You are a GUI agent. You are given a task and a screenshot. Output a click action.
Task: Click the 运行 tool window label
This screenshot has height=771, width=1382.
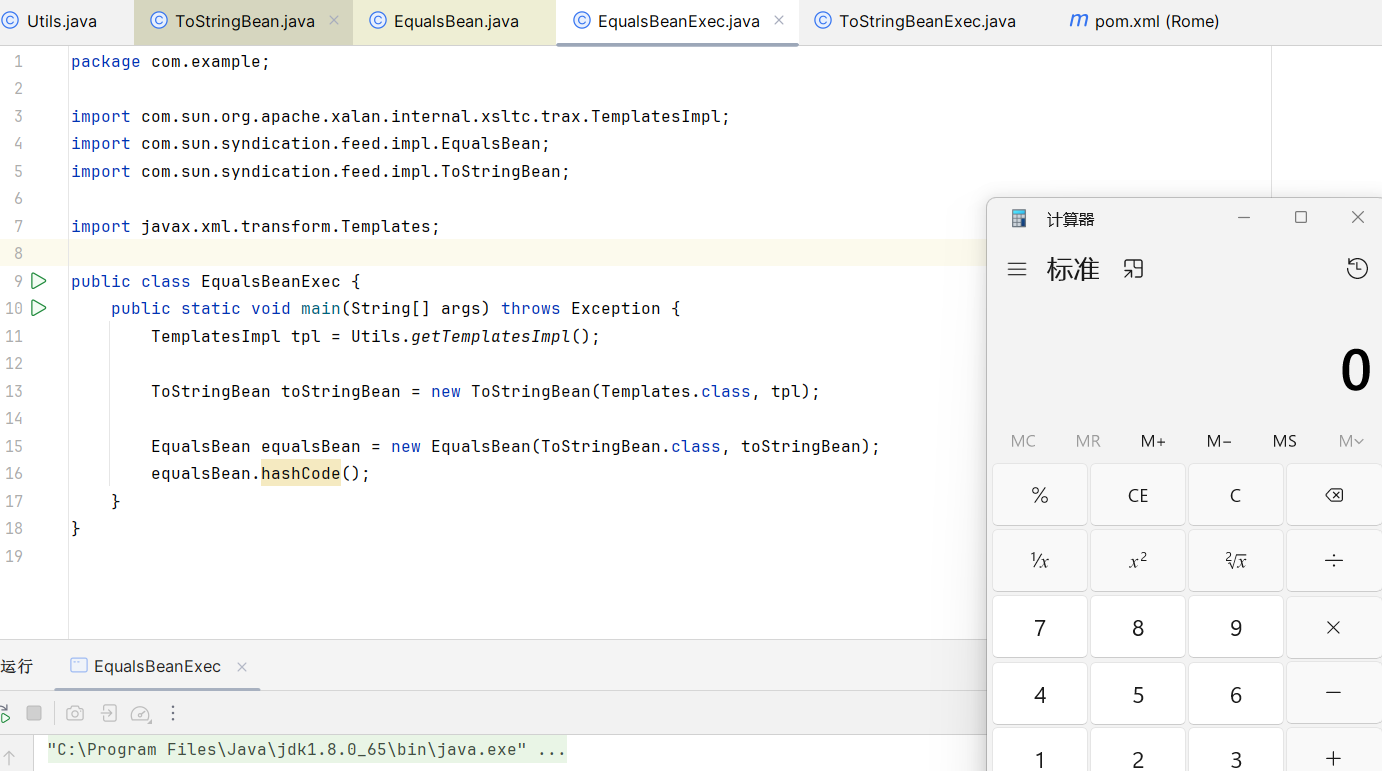17,666
